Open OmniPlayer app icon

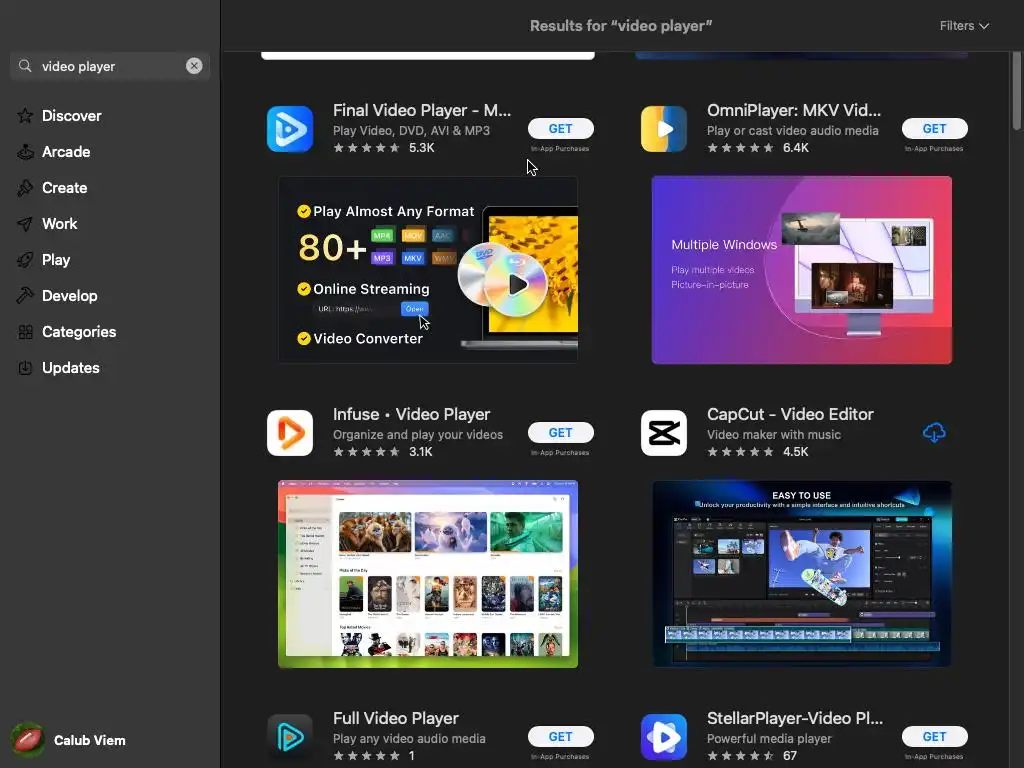point(664,129)
